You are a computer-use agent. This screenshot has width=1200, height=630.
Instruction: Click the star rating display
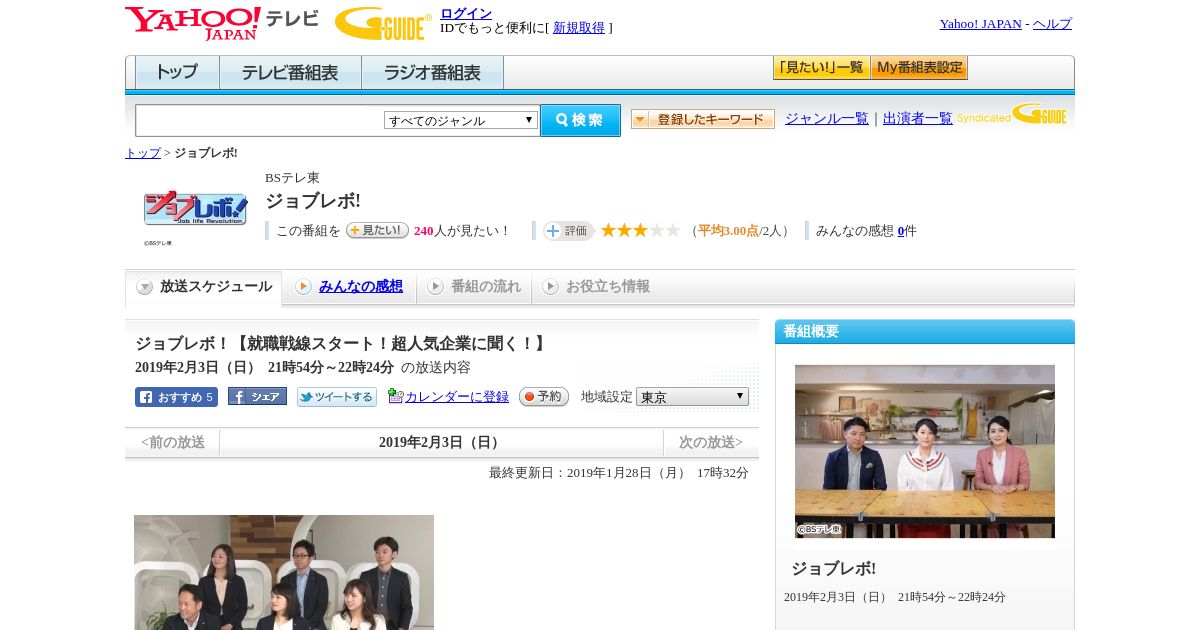pyautogui.click(x=640, y=230)
